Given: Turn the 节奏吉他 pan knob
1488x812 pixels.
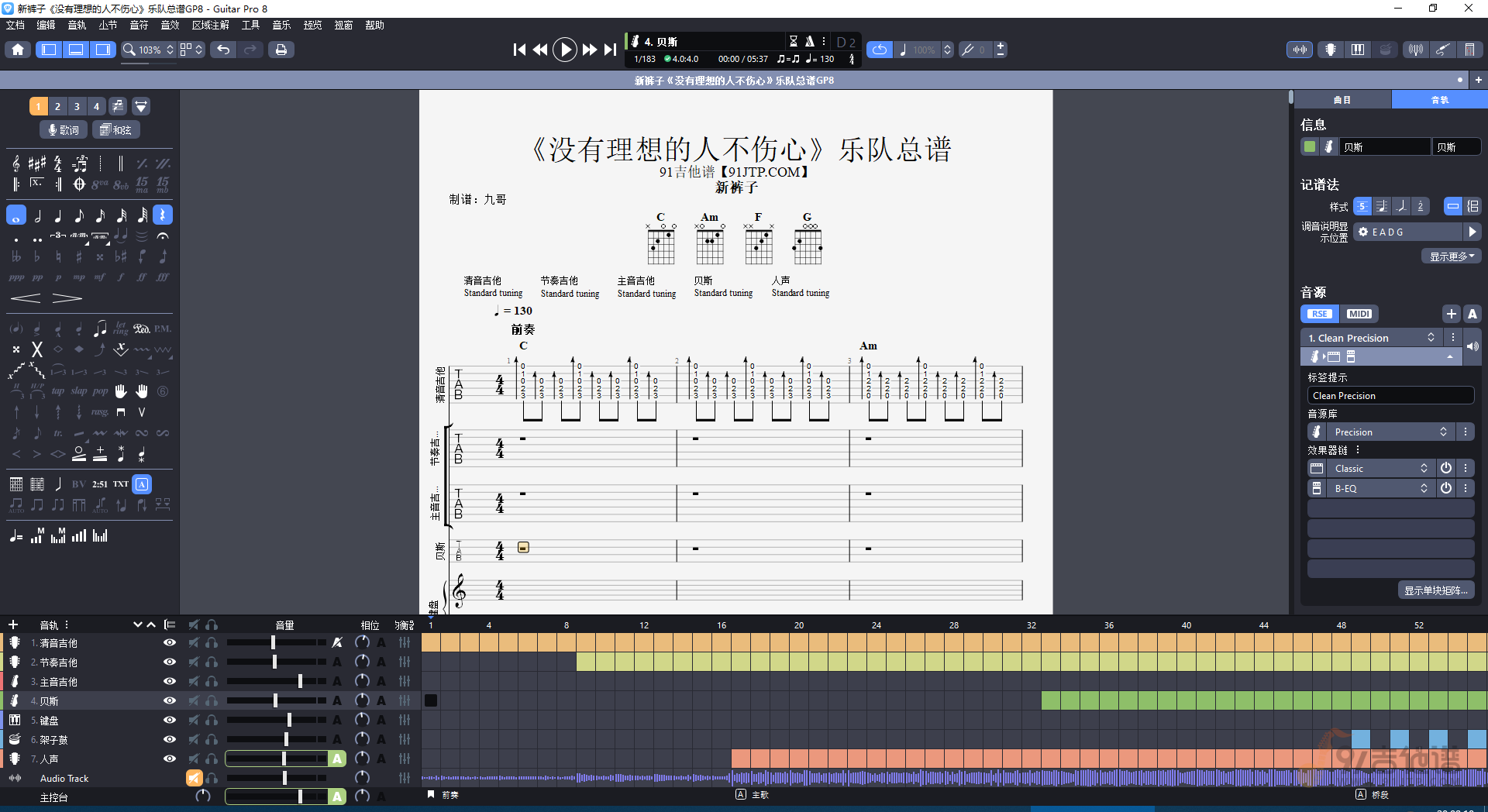Looking at the screenshot, I should (x=362, y=662).
